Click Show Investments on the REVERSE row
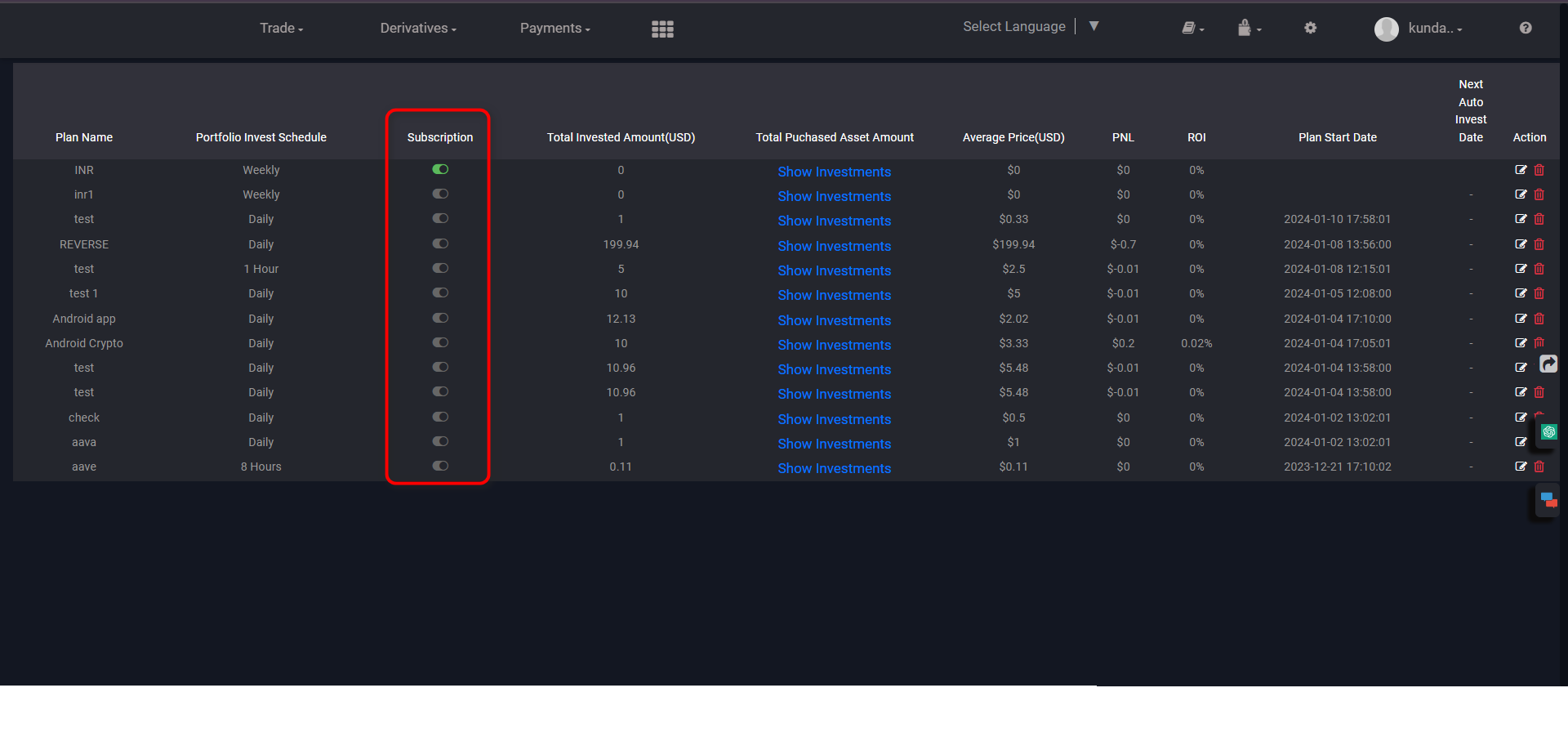This screenshot has width=1568, height=737. tap(834, 246)
